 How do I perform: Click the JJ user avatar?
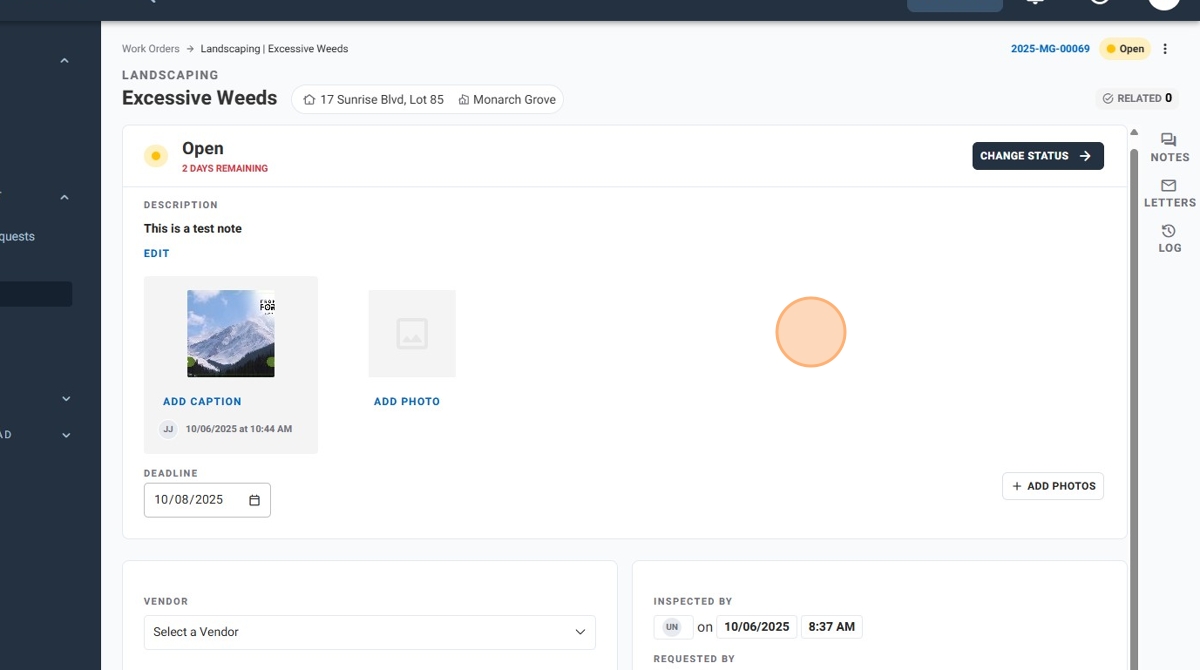(x=168, y=429)
